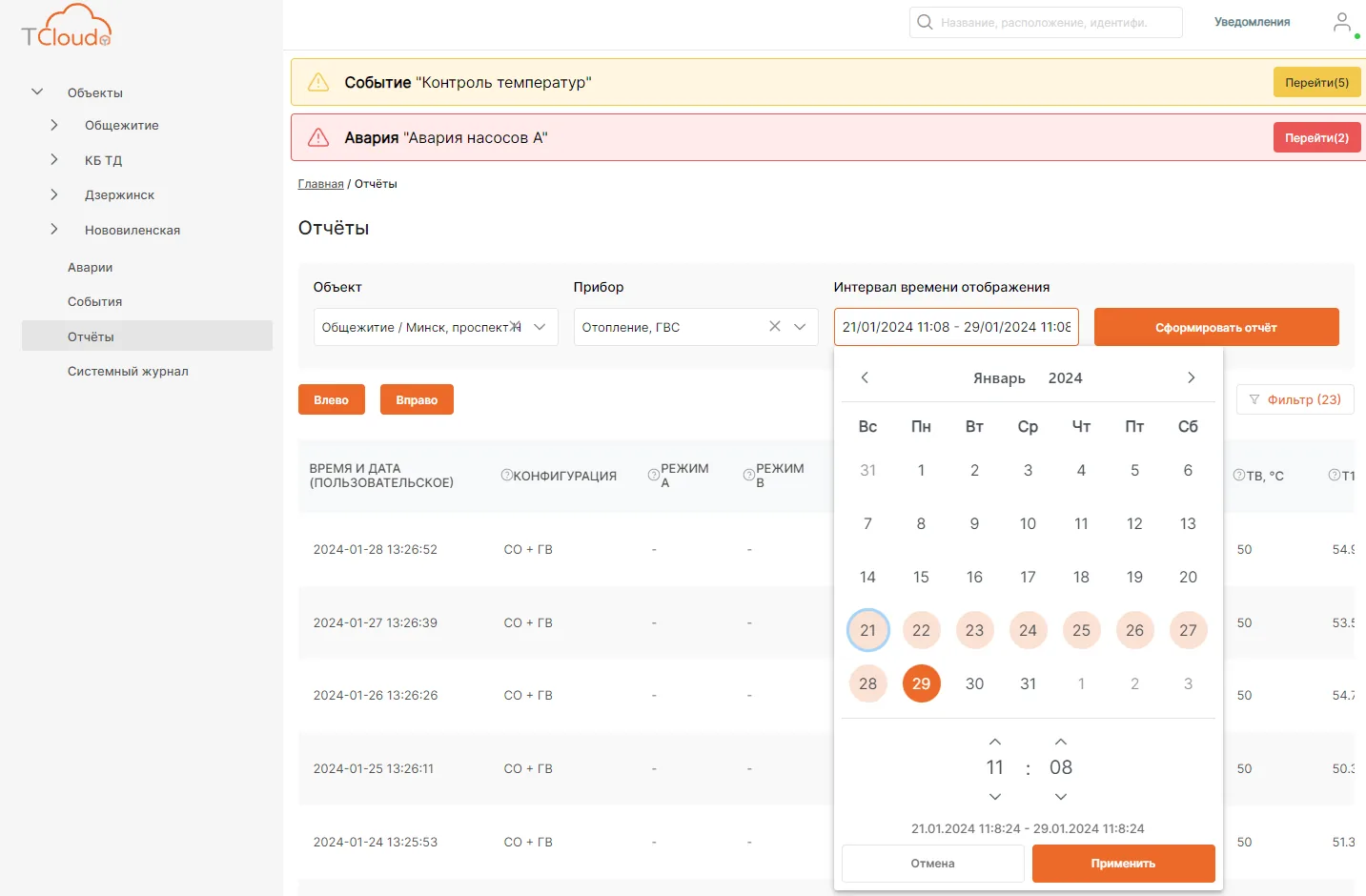Click help icon next to КОНФИГУРАЦИЯ column
Viewport: 1366px width, 896px height.
click(x=507, y=475)
